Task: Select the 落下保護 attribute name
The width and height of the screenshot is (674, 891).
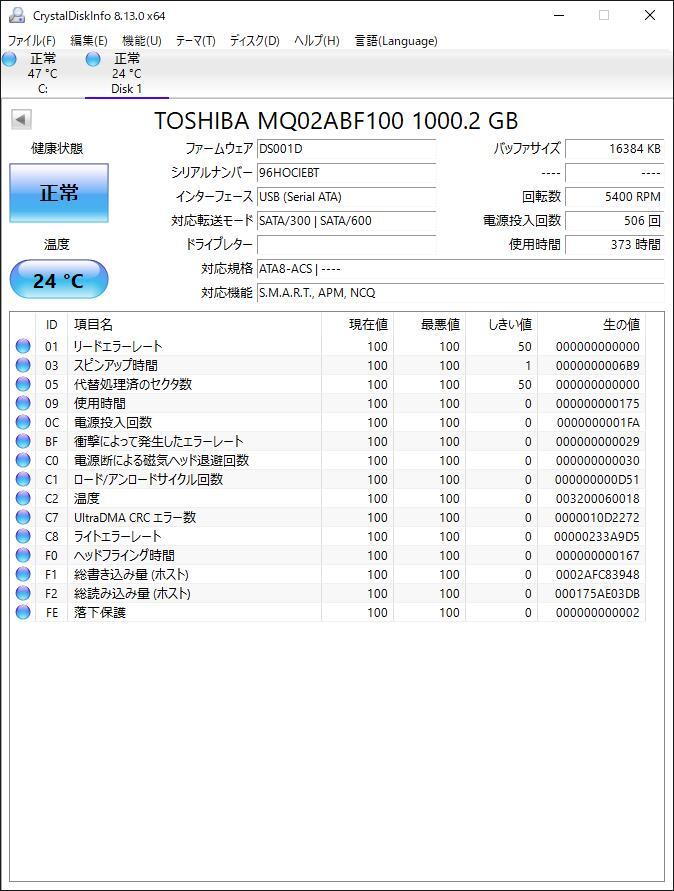Action: tap(99, 613)
